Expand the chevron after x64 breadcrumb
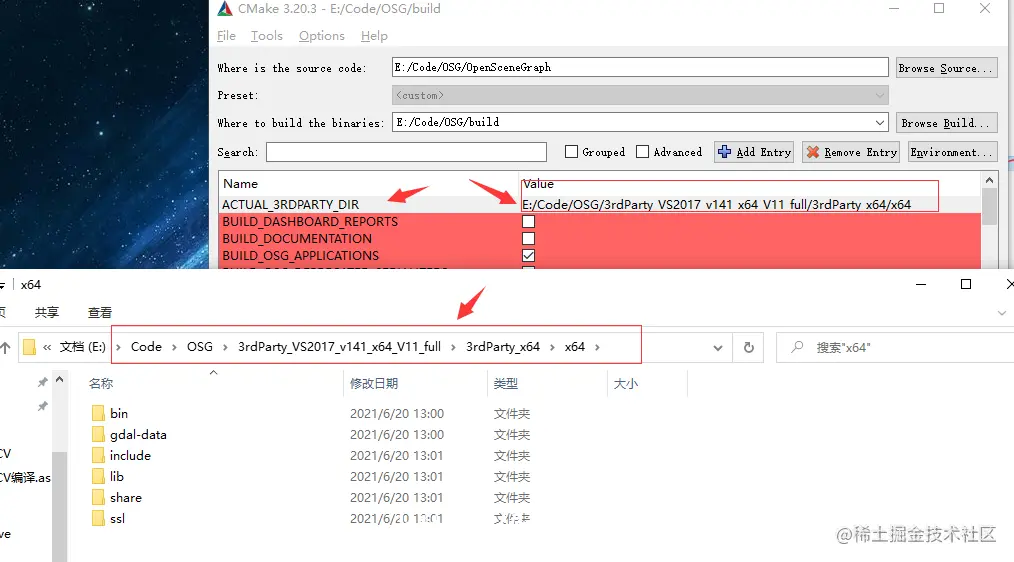The width and height of the screenshot is (1014, 562). (x=597, y=347)
